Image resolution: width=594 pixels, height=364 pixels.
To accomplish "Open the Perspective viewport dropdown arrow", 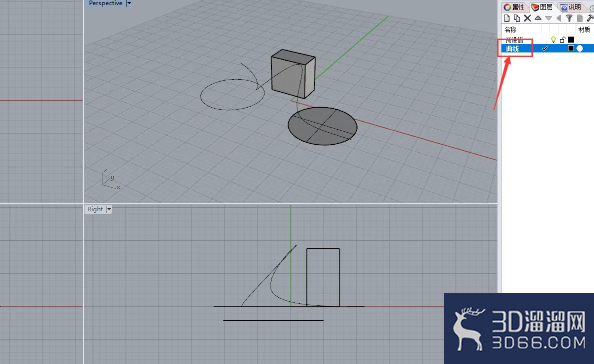I will [128, 3].
